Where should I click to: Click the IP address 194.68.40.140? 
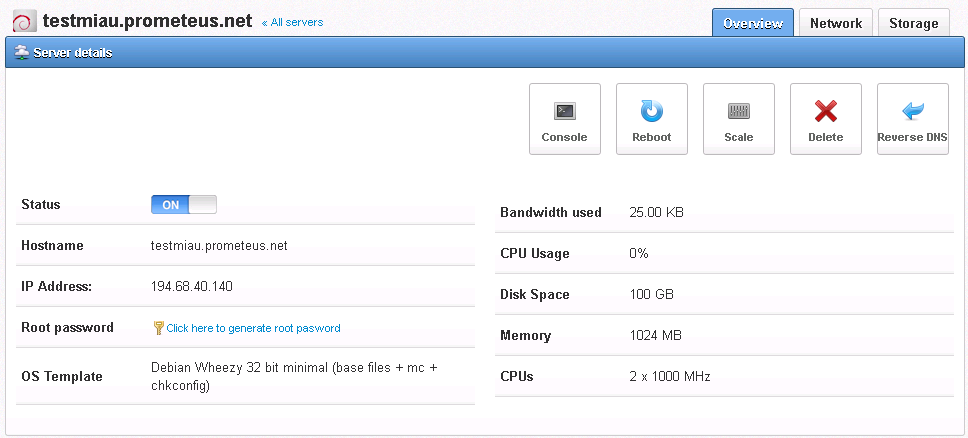pos(191,286)
